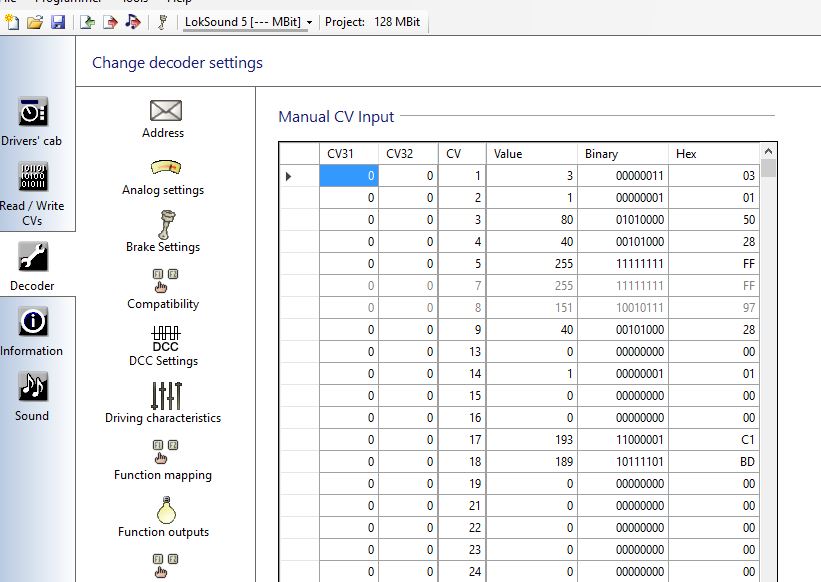
Task: Open the Sound section in sidebar
Action: (32, 397)
